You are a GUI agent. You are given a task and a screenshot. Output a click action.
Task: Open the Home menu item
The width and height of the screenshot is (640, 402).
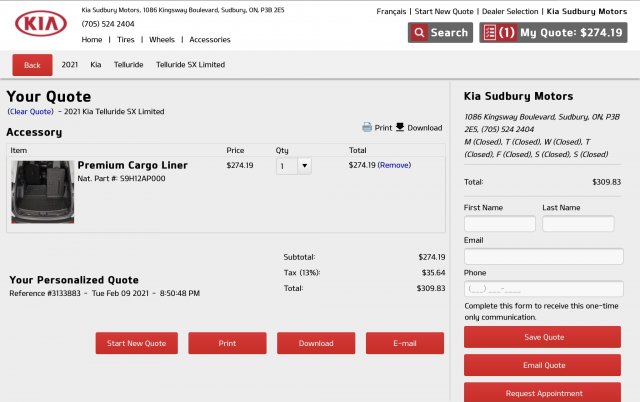(x=92, y=40)
